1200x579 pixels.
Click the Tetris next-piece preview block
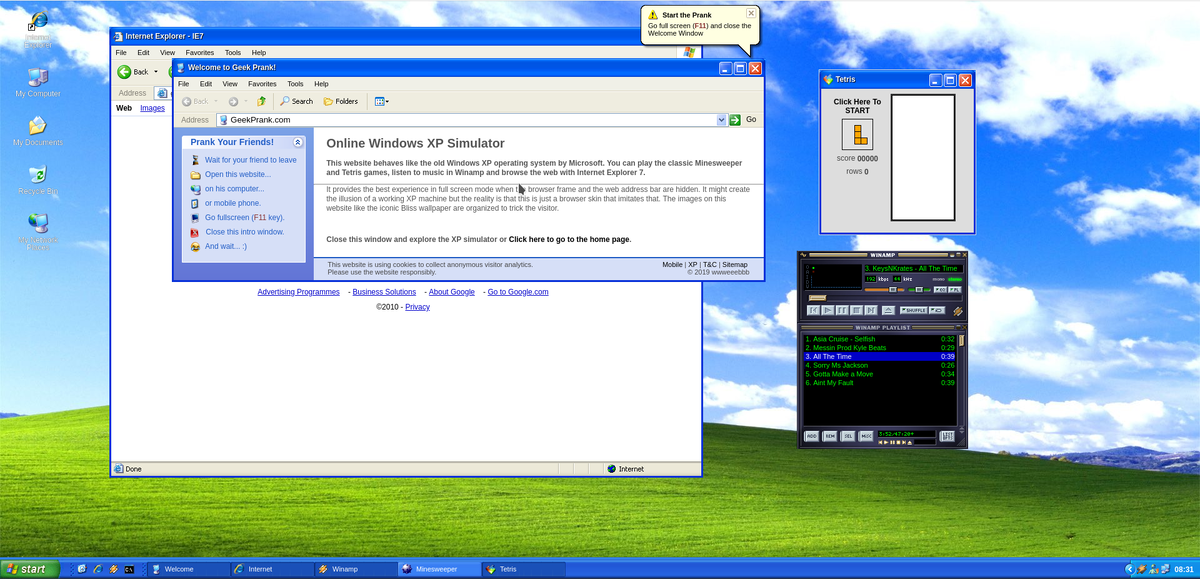(x=857, y=134)
